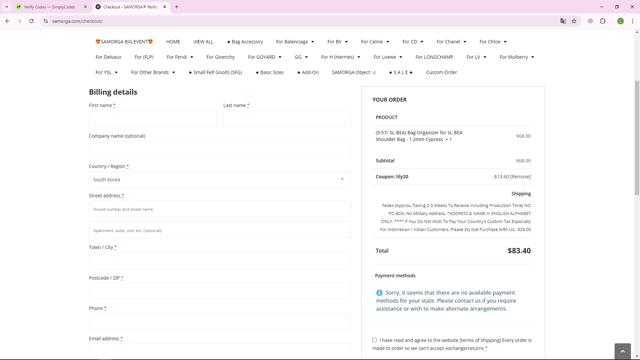This screenshot has width=640, height=360.
Task: Open the Custom Order menu item
Action: pyautogui.click(x=441, y=72)
